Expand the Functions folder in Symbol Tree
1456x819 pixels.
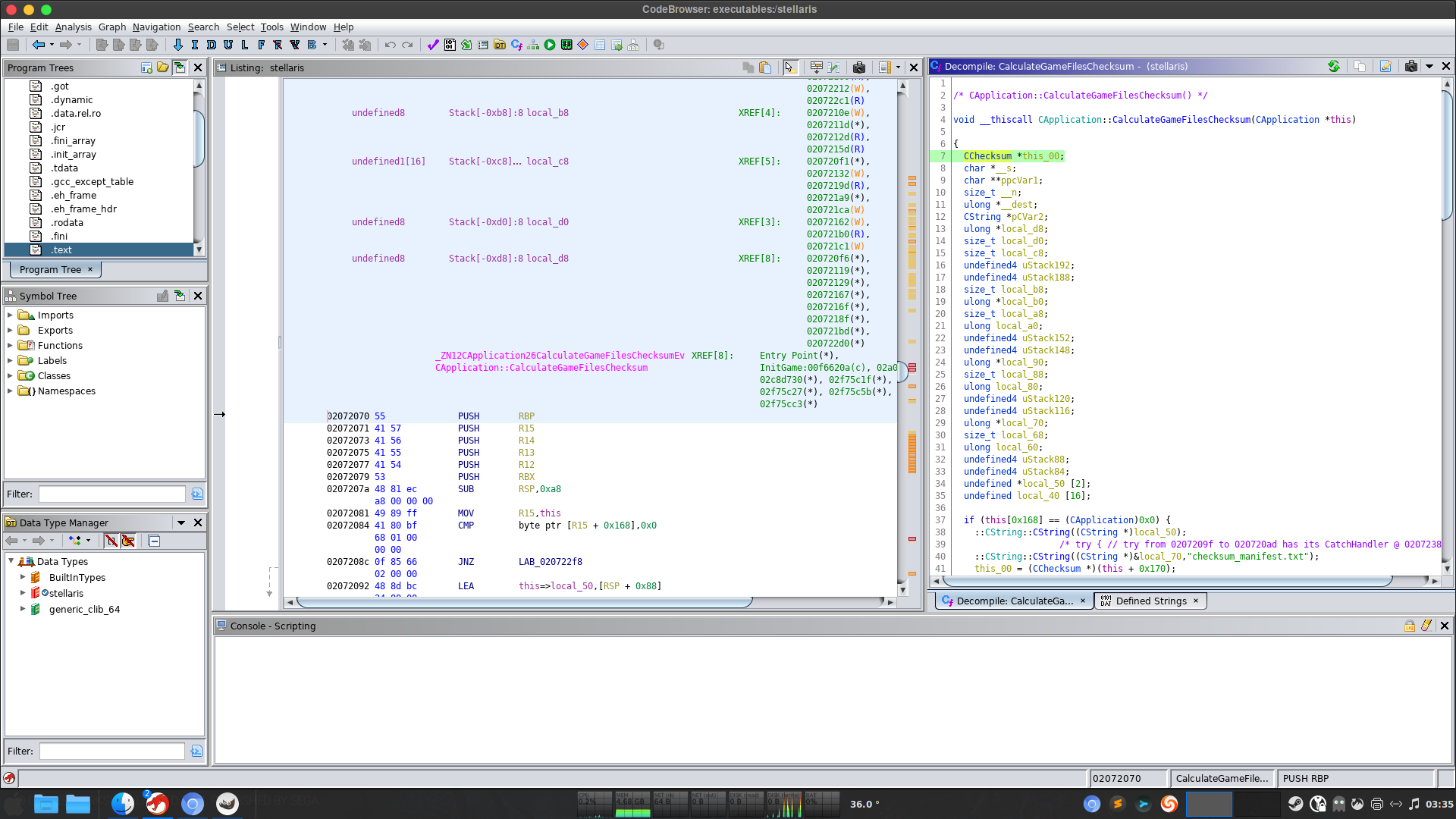[x=10, y=346]
